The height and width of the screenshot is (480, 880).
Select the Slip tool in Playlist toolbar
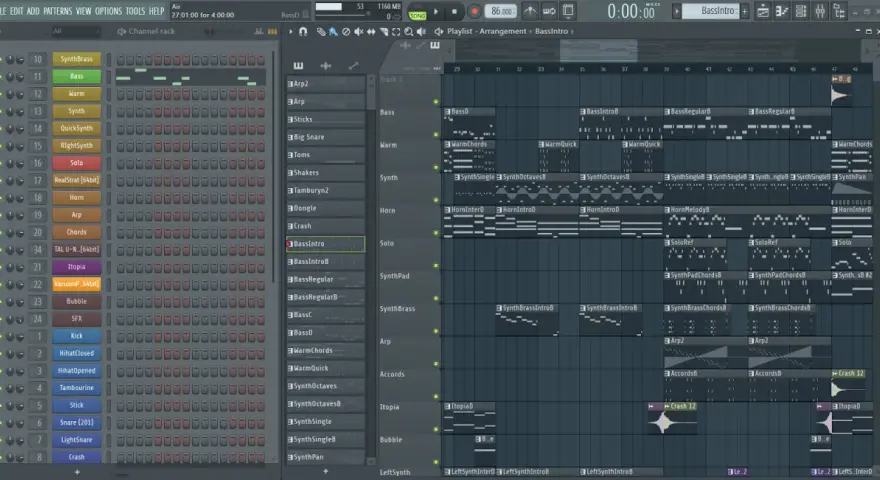[371, 32]
